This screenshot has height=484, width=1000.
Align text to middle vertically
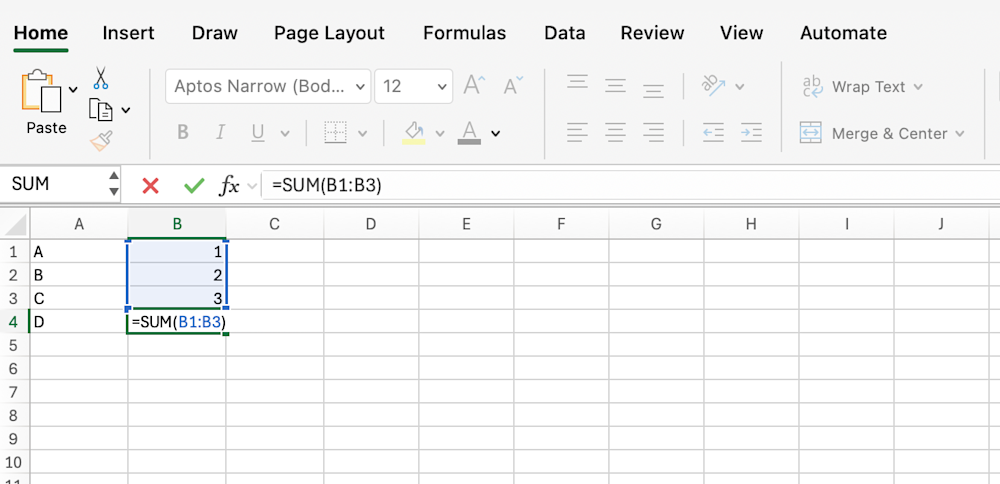tap(615, 85)
